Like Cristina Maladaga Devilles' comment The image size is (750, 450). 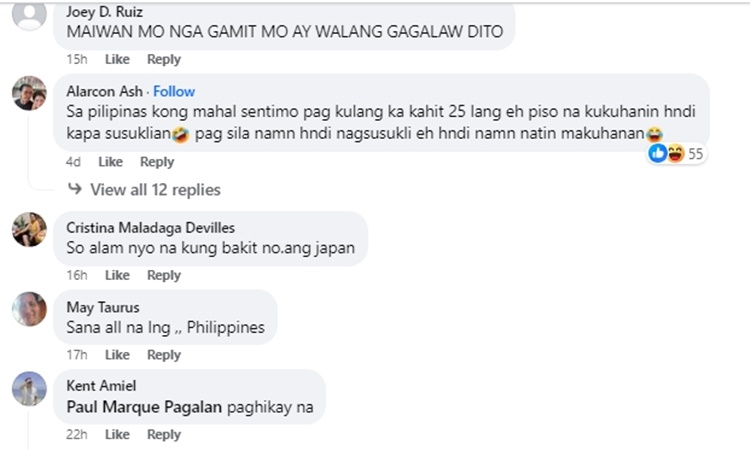[117, 275]
